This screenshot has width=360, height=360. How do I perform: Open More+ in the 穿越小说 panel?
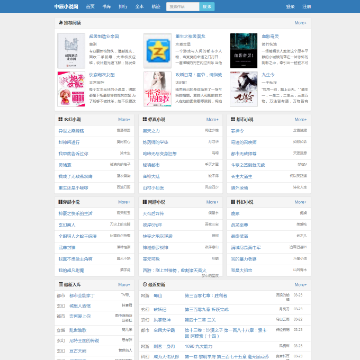(x=124, y=202)
